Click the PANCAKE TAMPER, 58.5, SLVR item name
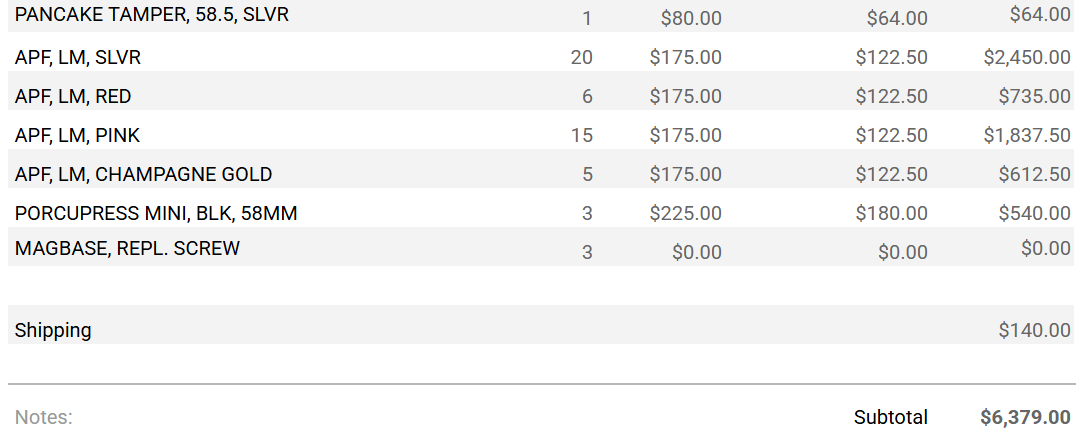 click(152, 15)
